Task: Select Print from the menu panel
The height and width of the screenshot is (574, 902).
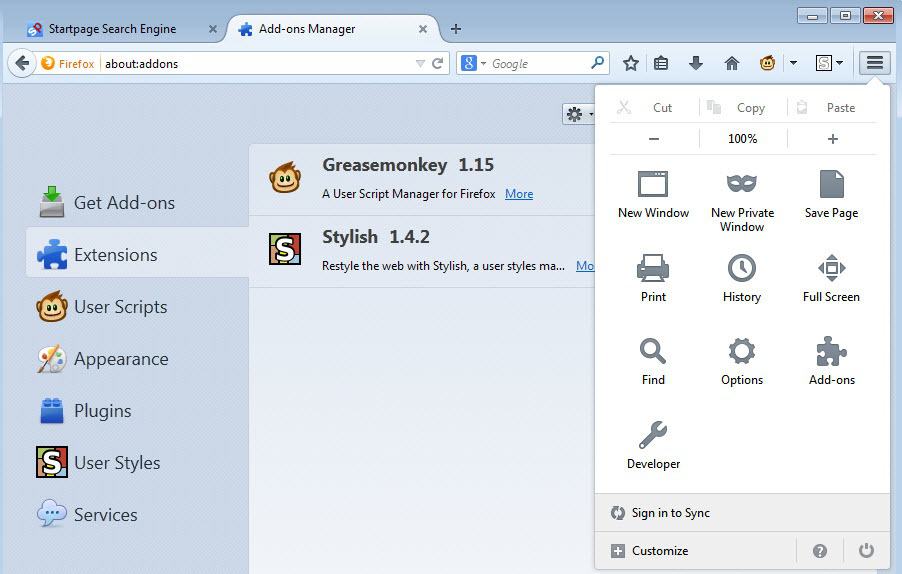Action: 653,278
